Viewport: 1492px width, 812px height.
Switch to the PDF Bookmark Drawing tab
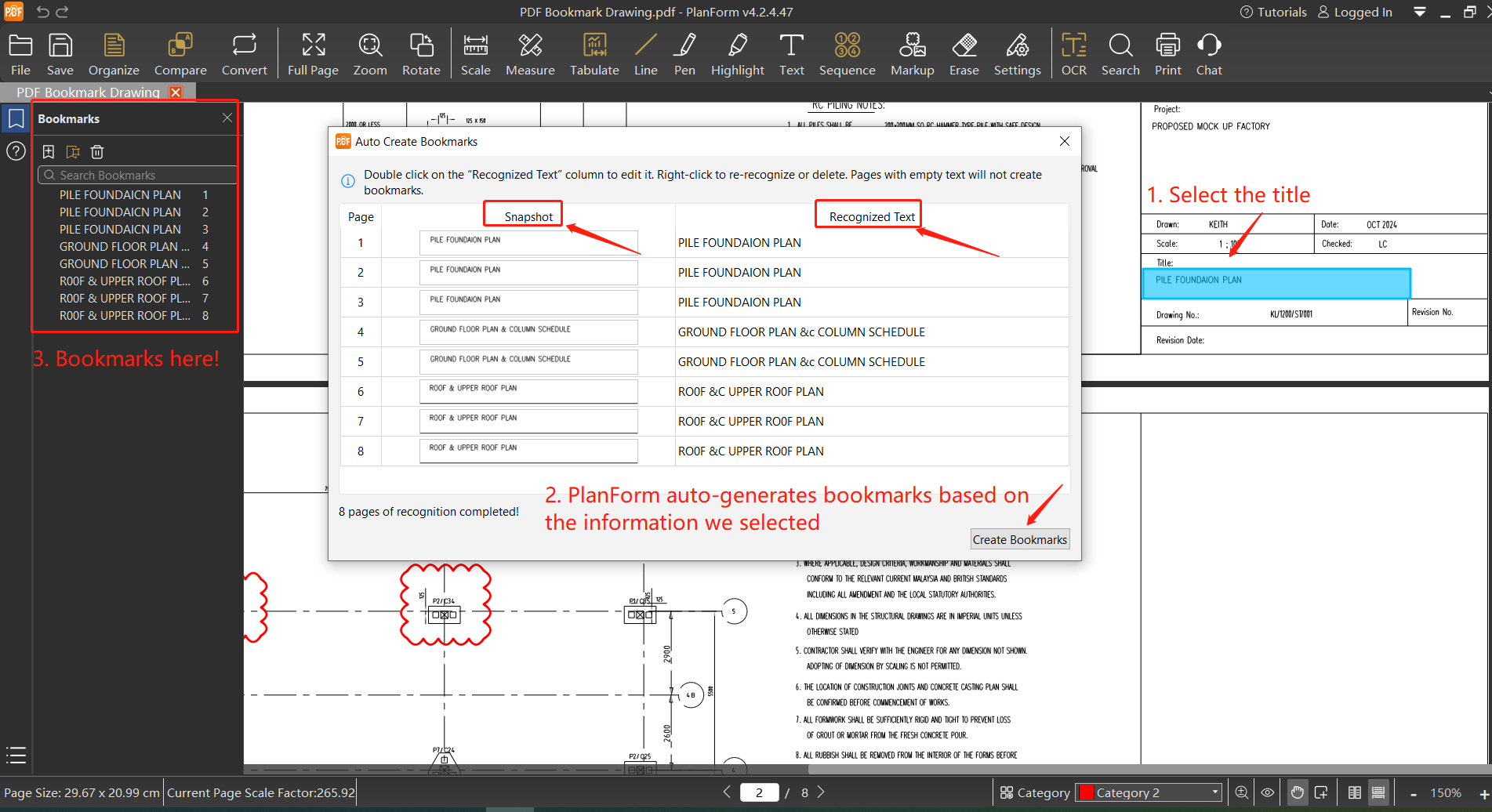coord(88,92)
